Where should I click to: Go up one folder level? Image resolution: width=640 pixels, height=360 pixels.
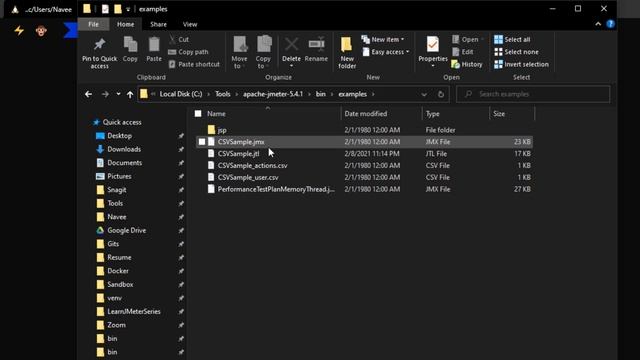coord(130,94)
